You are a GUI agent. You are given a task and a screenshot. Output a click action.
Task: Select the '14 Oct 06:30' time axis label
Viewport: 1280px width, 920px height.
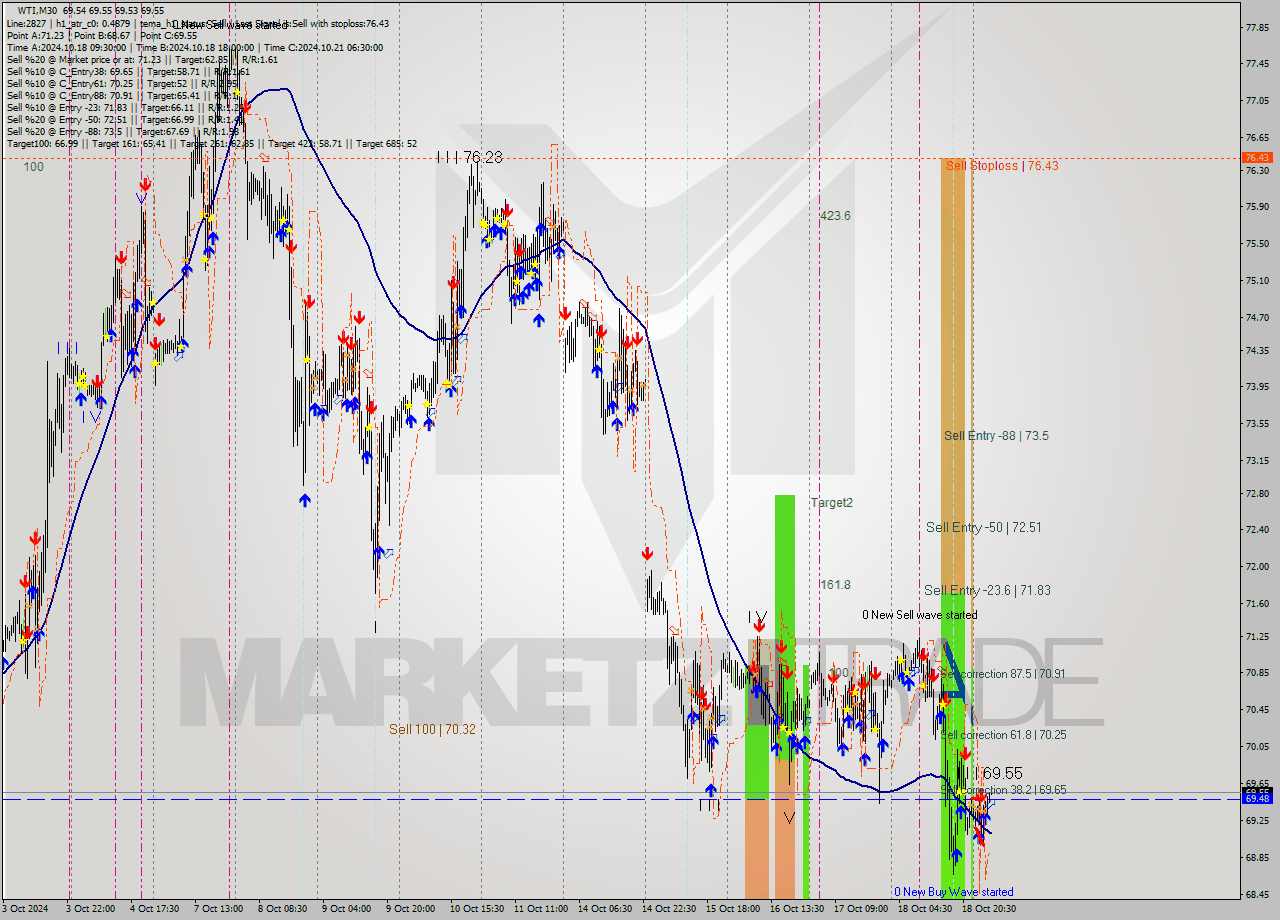click(x=604, y=909)
